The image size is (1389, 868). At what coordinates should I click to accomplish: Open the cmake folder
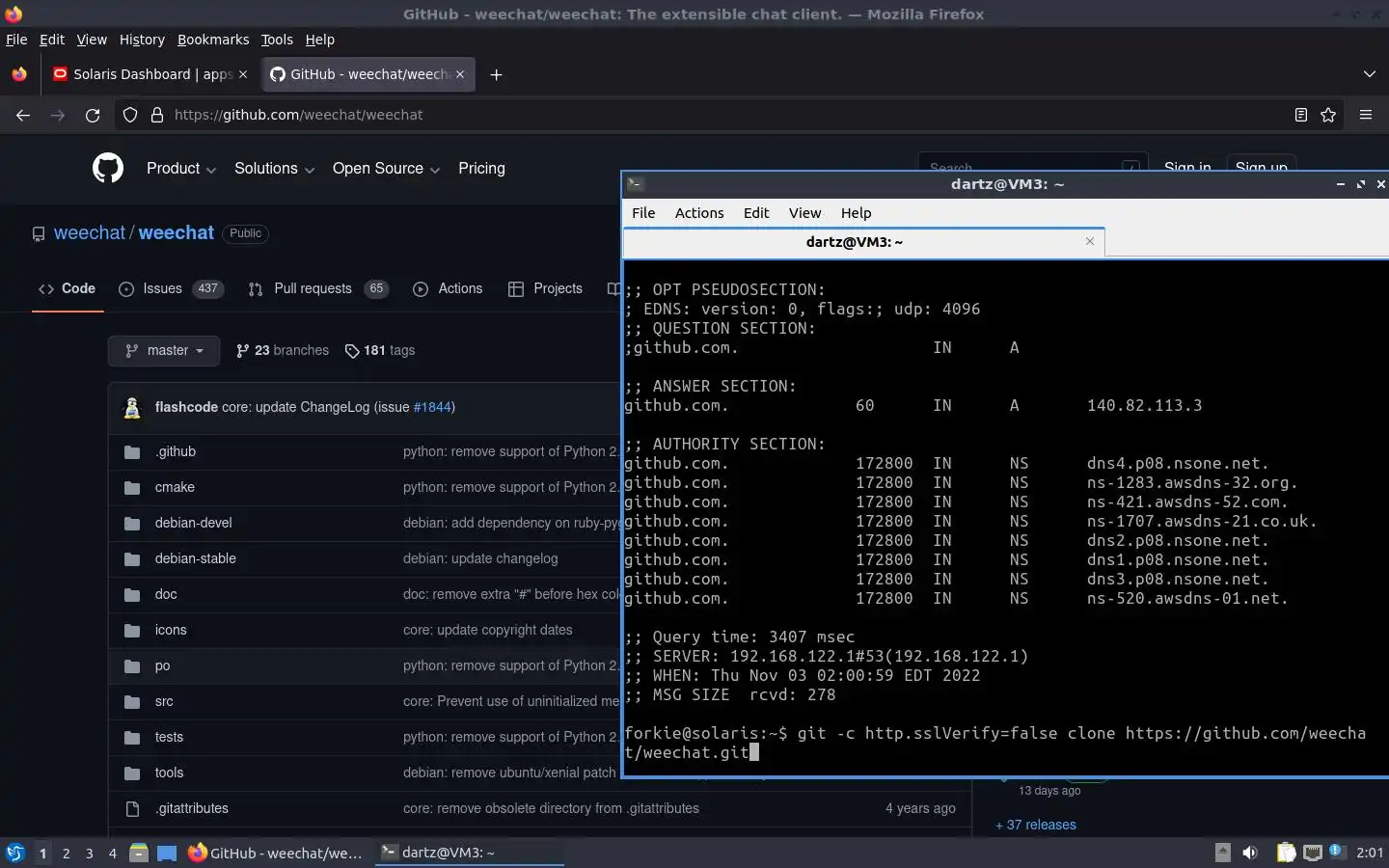(x=175, y=487)
